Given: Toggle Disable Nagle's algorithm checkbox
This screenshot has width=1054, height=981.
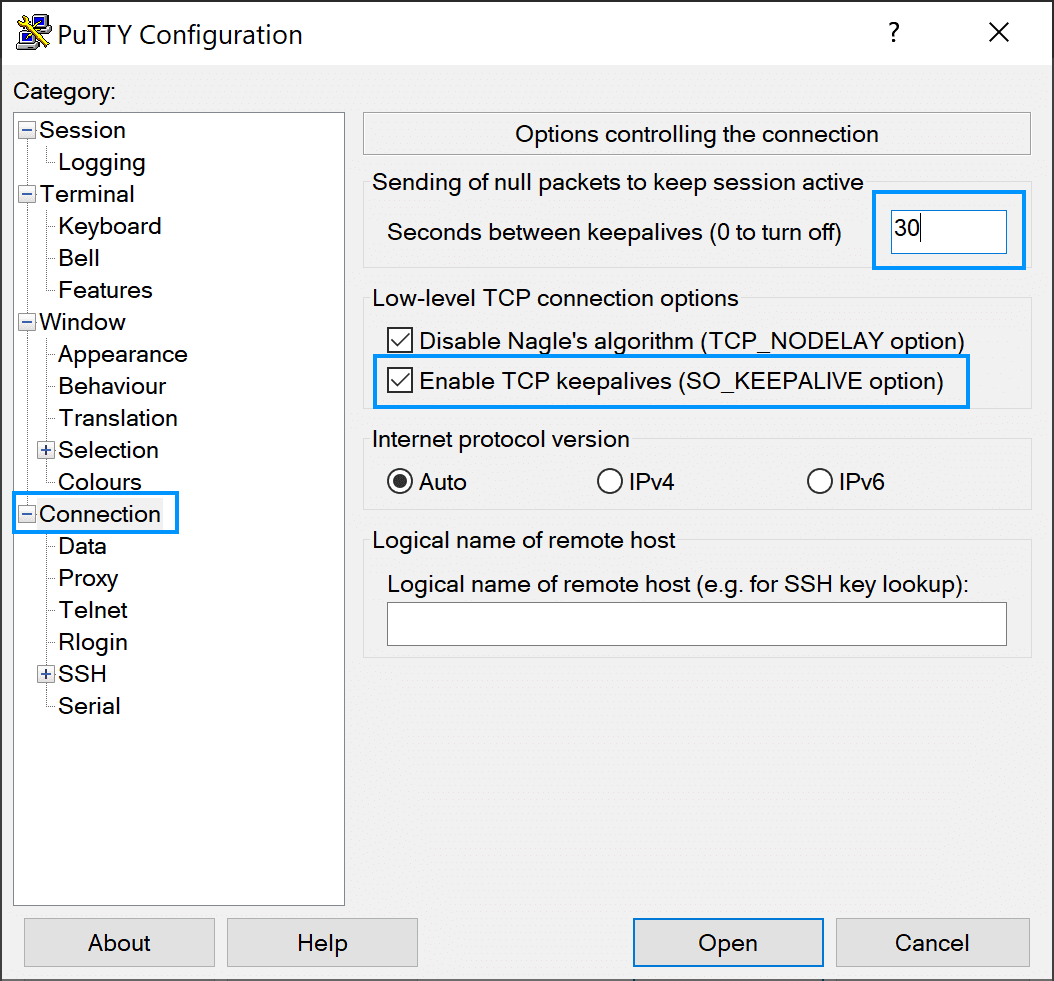Looking at the screenshot, I should 401,341.
